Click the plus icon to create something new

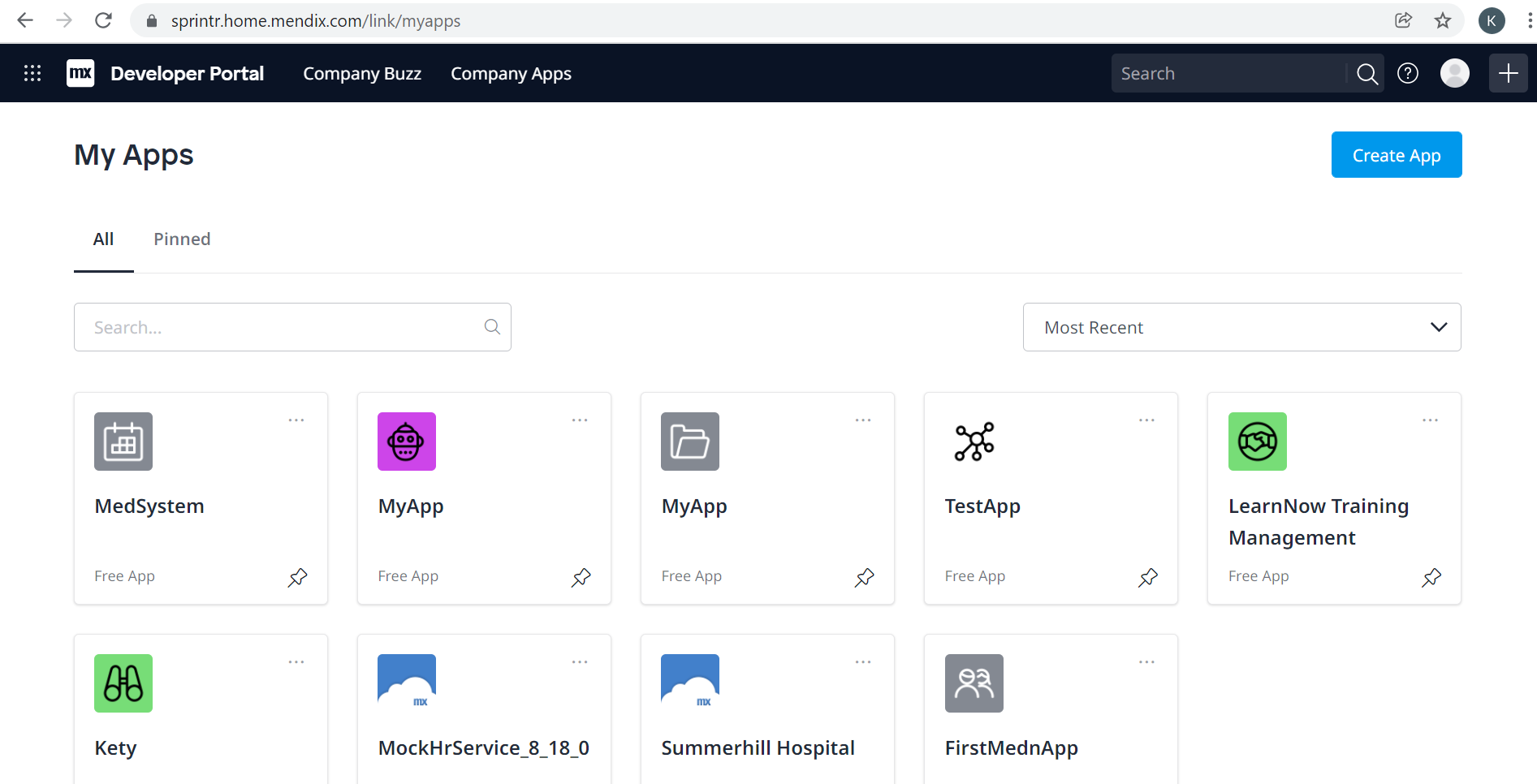1507,73
